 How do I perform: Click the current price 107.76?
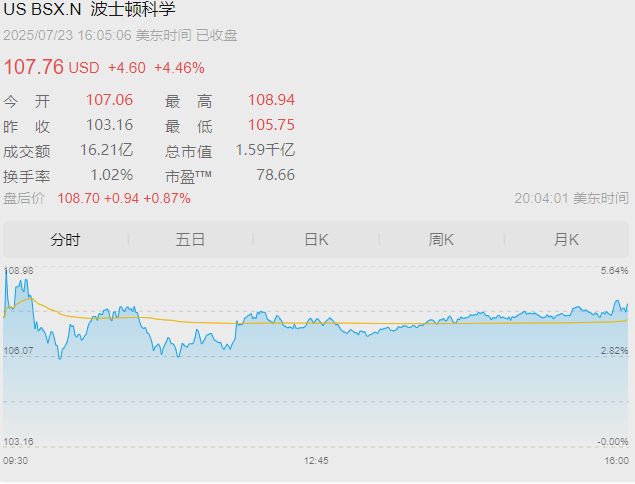(x=34, y=67)
